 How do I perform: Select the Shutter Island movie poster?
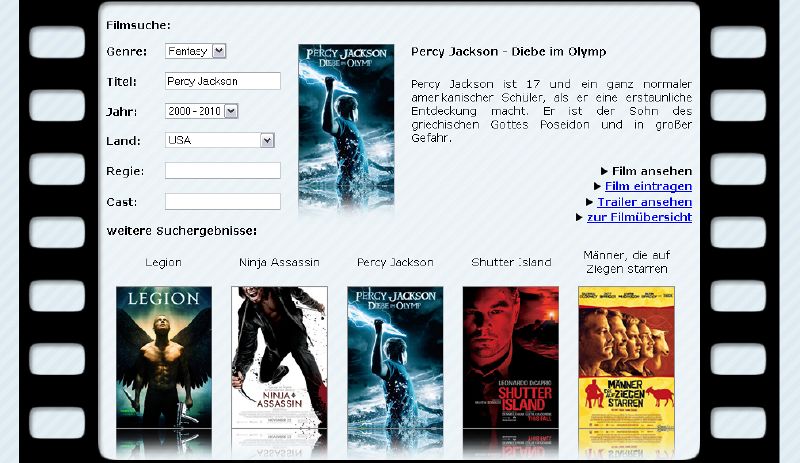click(x=511, y=357)
